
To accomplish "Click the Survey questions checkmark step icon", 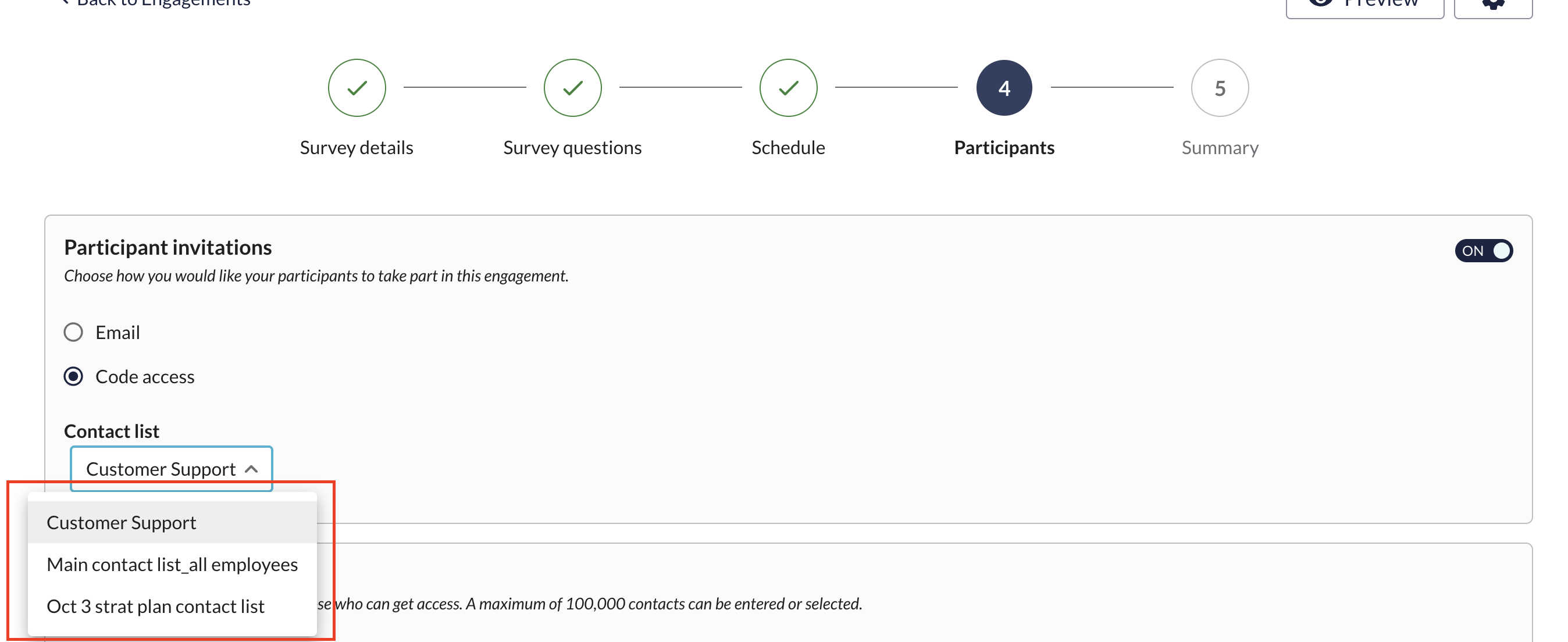I will click(572, 88).
